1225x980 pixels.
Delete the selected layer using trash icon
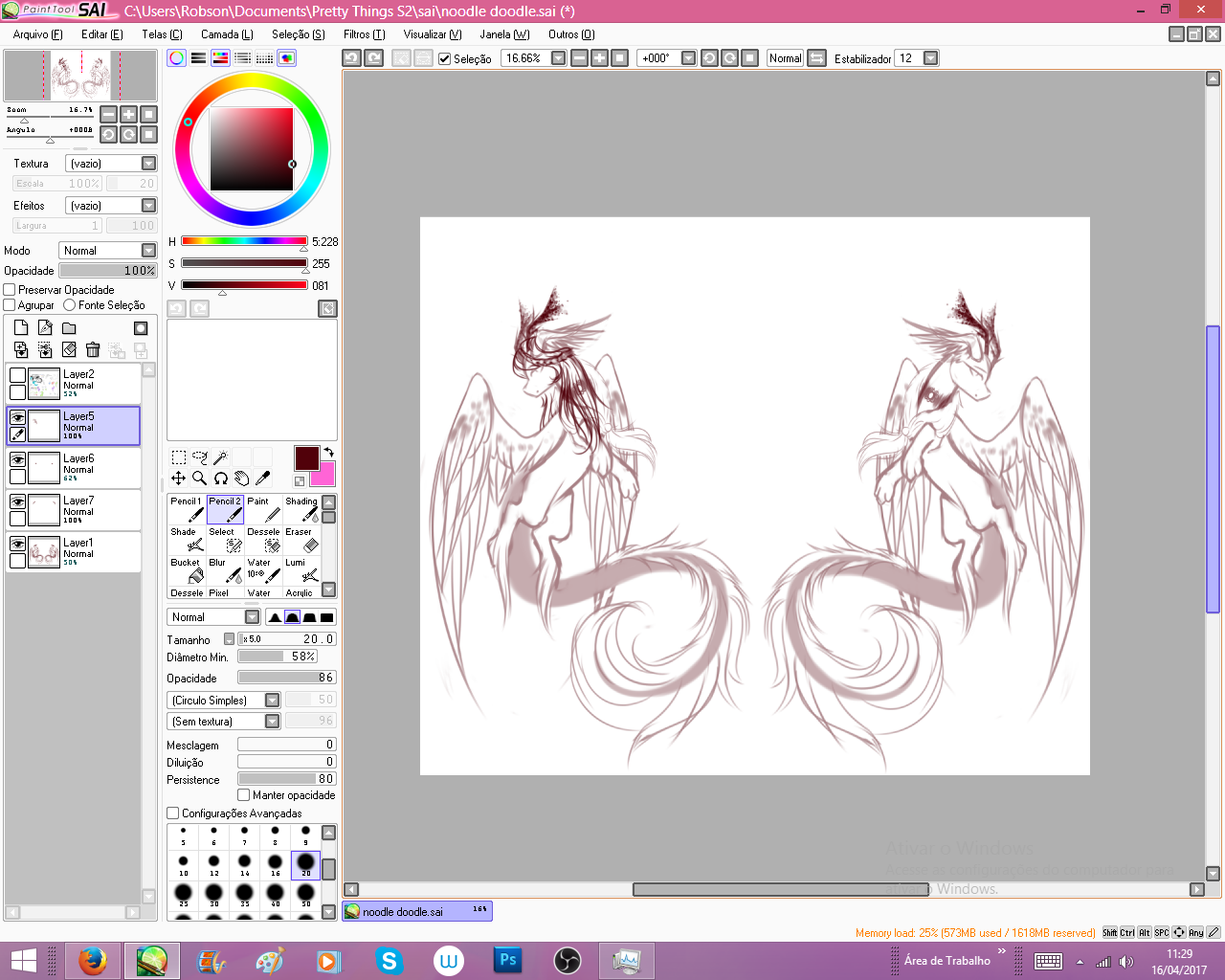click(x=93, y=349)
